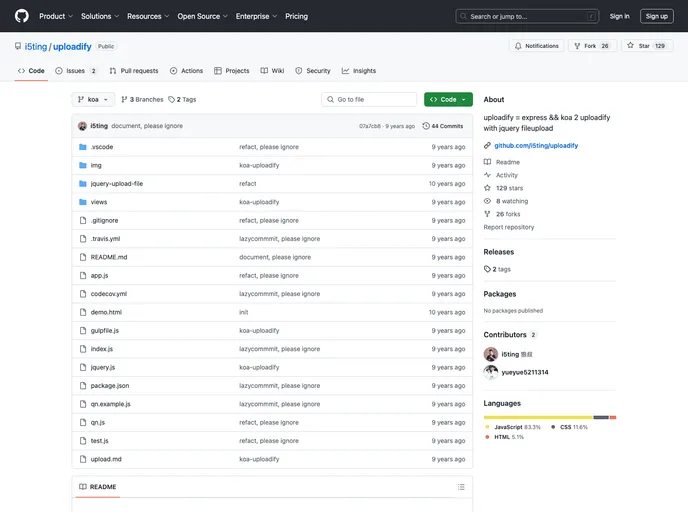This screenshot has height=512, width=688.
Task: Open the README.md file
Action: point(109,257)
